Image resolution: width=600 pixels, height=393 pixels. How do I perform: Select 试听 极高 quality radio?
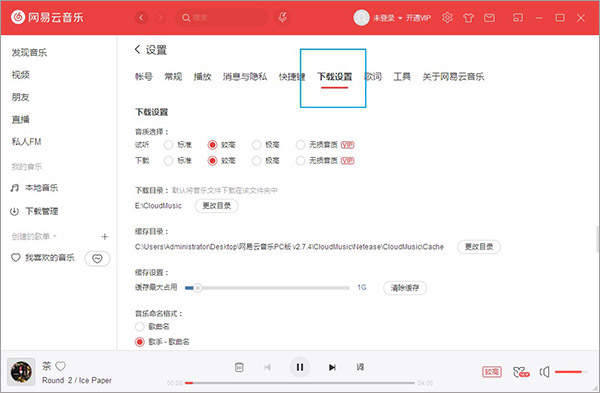[x=256, y=145]
